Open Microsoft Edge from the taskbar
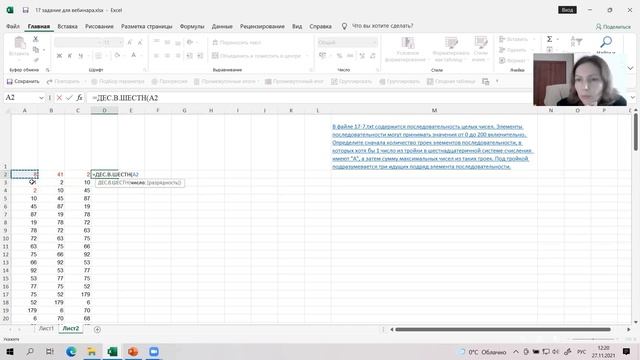The height and width of the screenshot is (360, 640). (71, 351)
